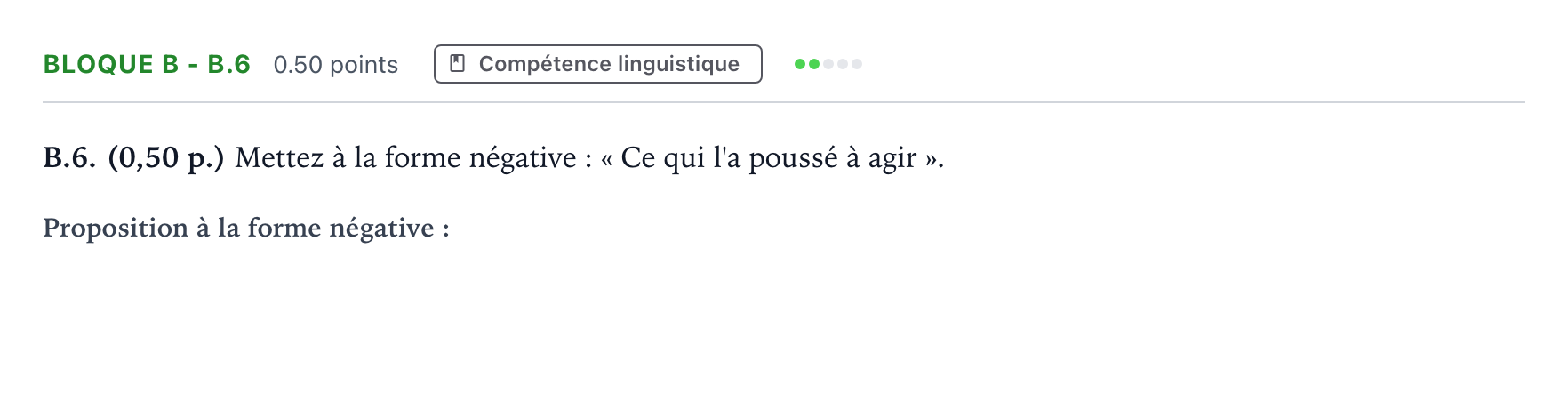Click the third gray difficulty dot
The image size is (1568, 409).
coord(828,64)
